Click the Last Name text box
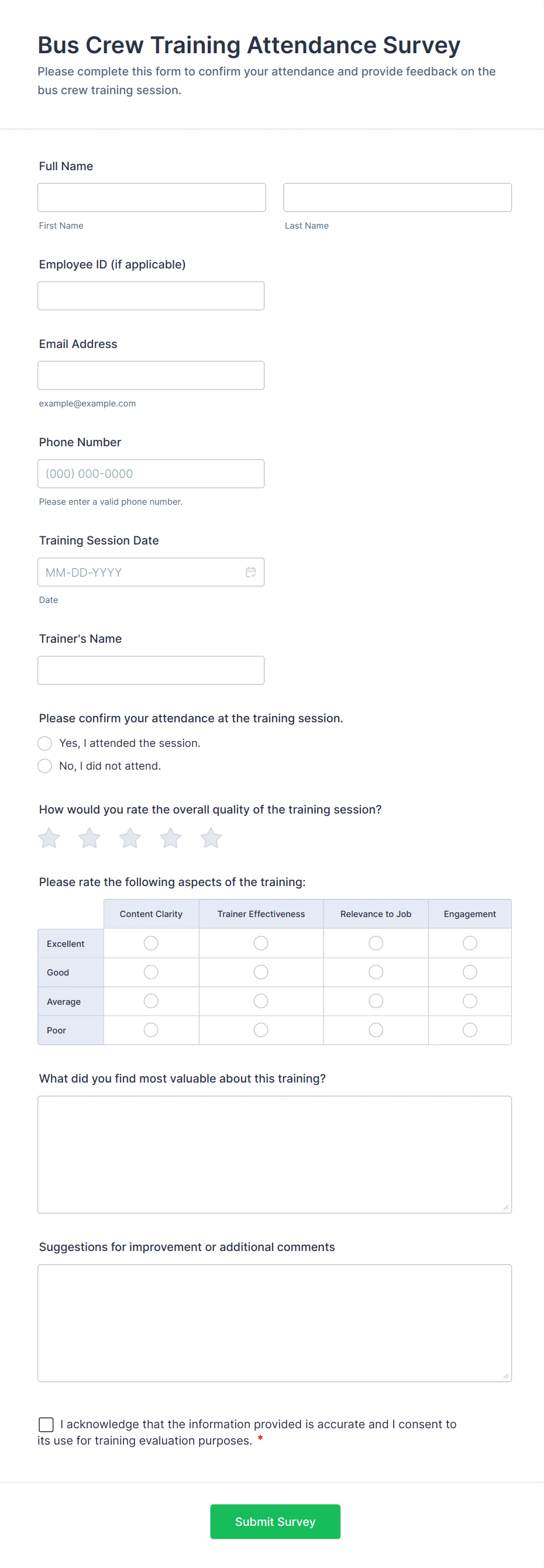Image resolution: width=544 pixels, height=1568 pixels. tap(397, 197)
